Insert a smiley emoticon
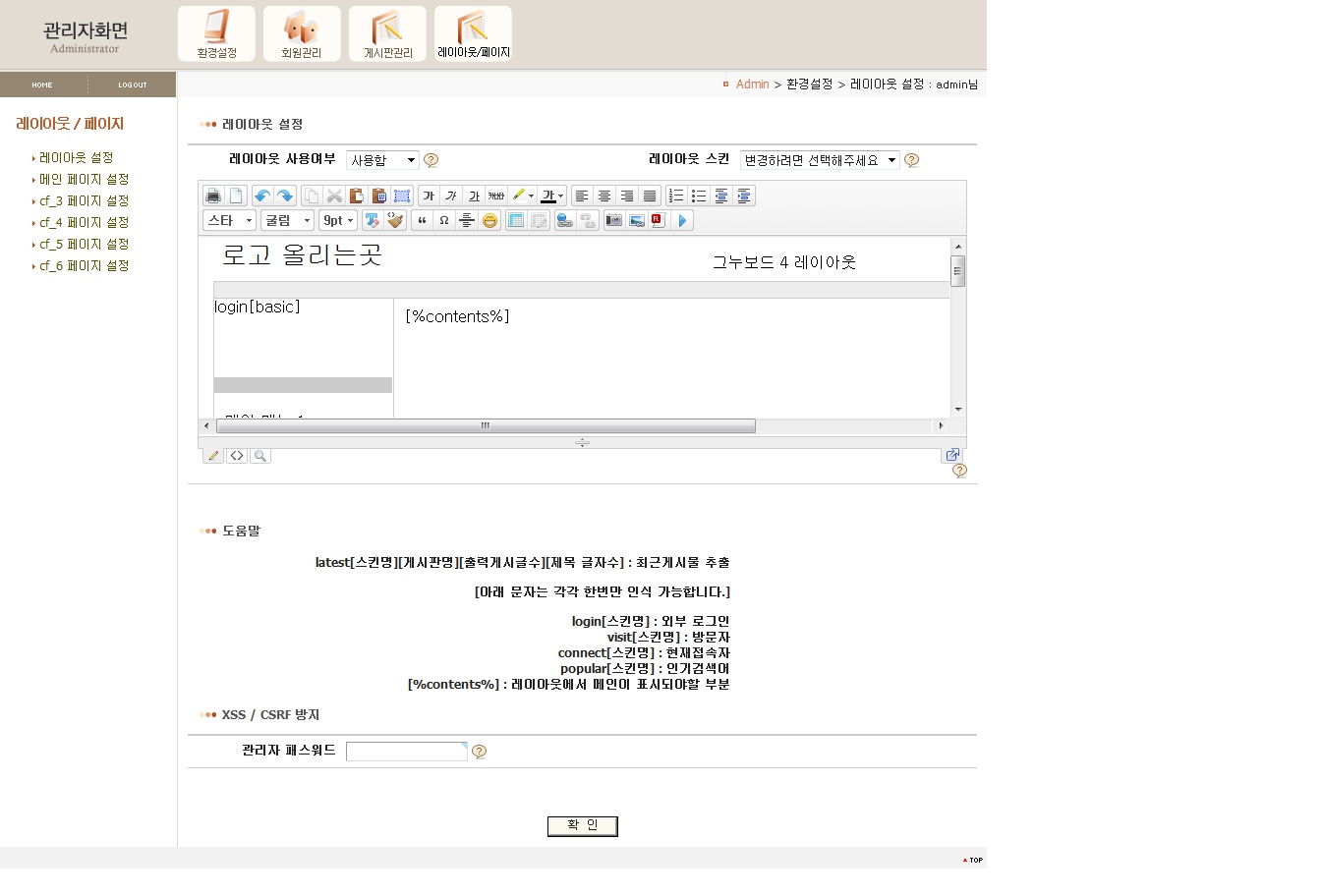This screenshot has width=1322, height=896. pyautogui.click(x=489, y=220)
